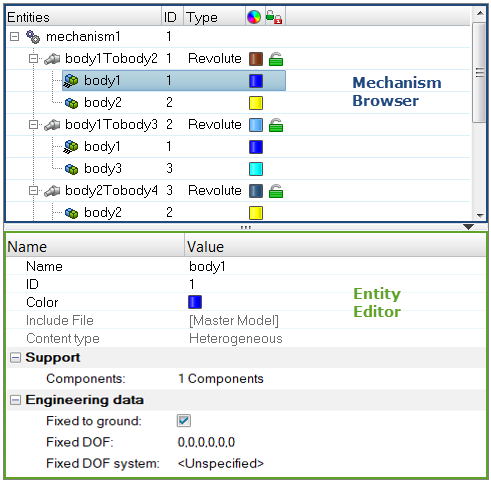This screenshot has width=491, height=482.
Task: Click the body3 cube icon
Action: click(71, 169)
